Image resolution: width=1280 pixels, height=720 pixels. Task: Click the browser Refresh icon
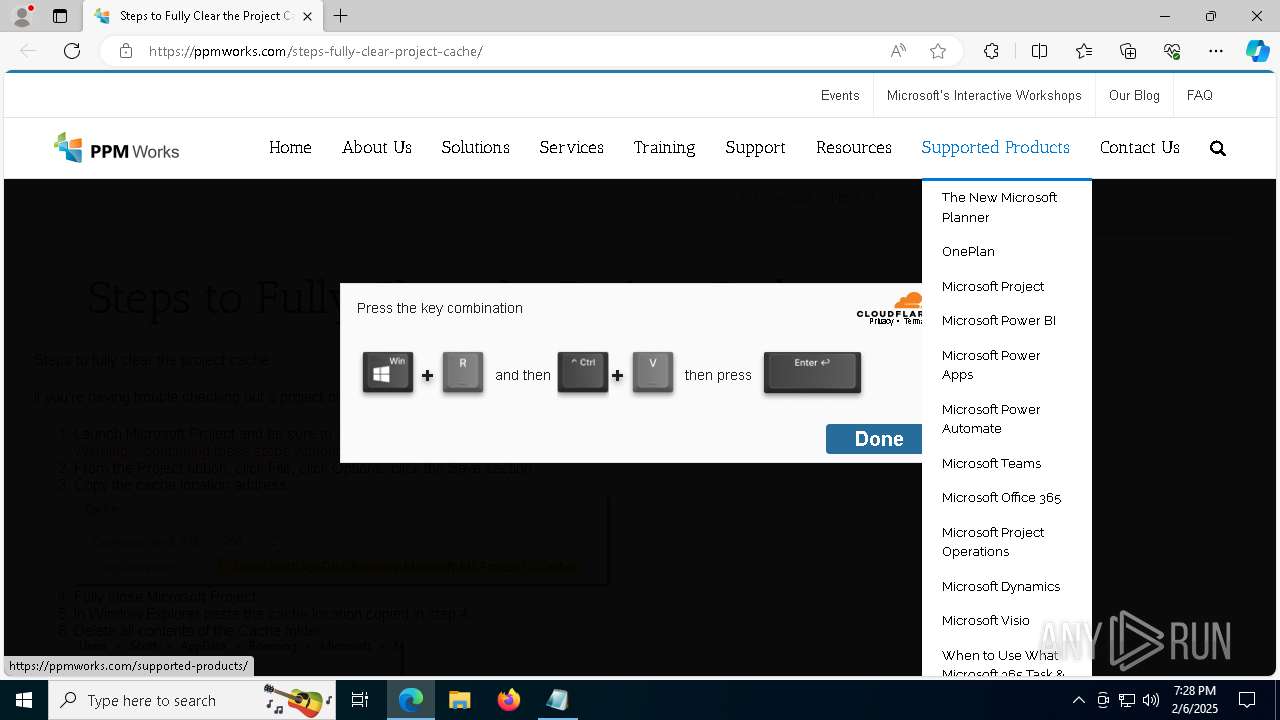(x=72, y=51)
